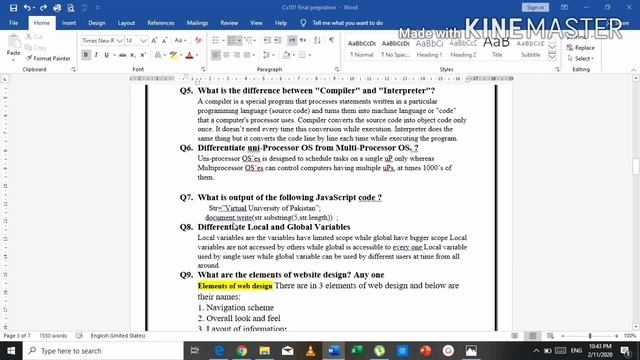The height and width of the screenshot is (360, 640).
Task: Toggle left-to-right text direction
Action: click(292, 40)
